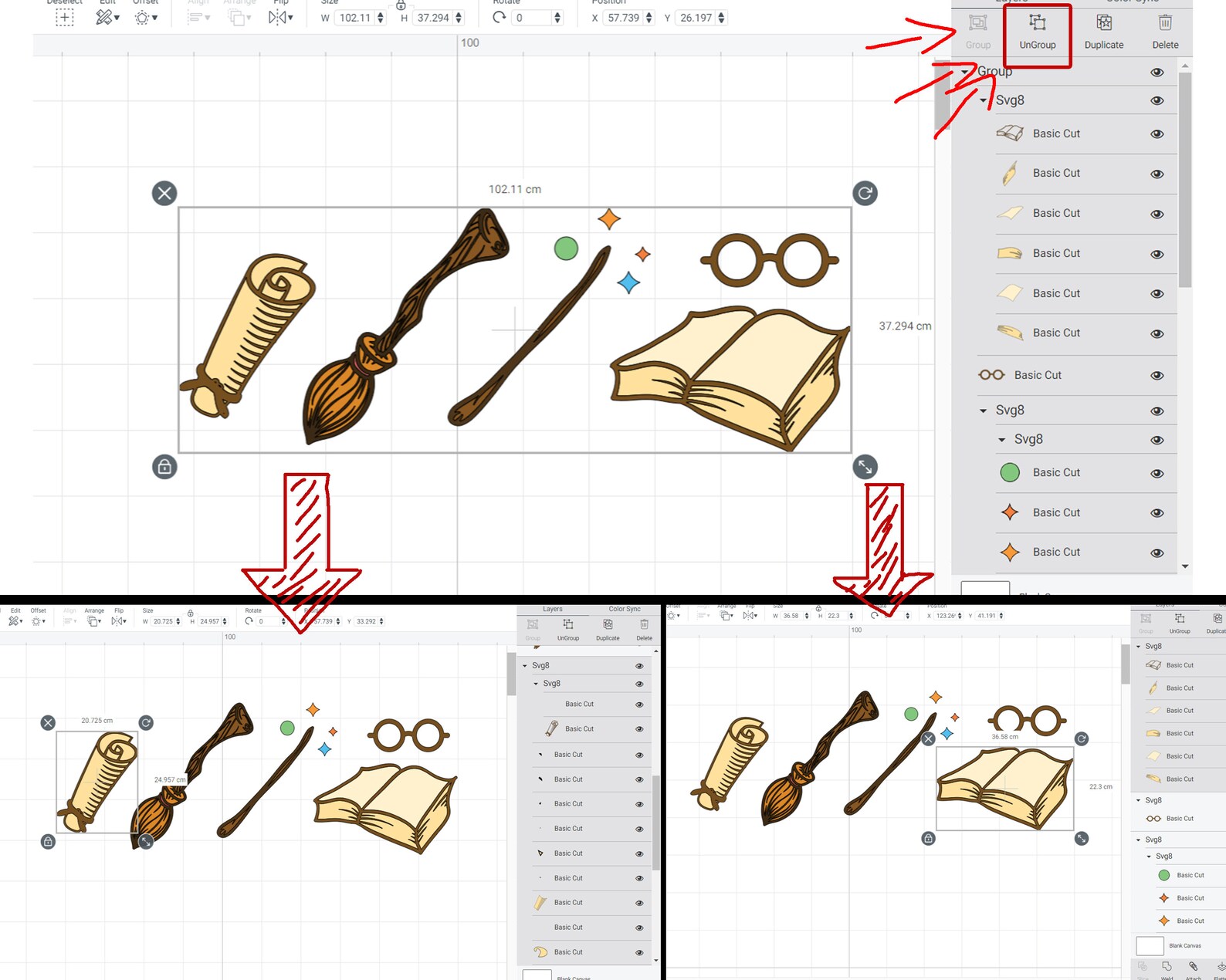Toggle eye on the Svg8 row just above green circle, top panel
This screenshot has width=1226, height=980.
(1157, 440)
